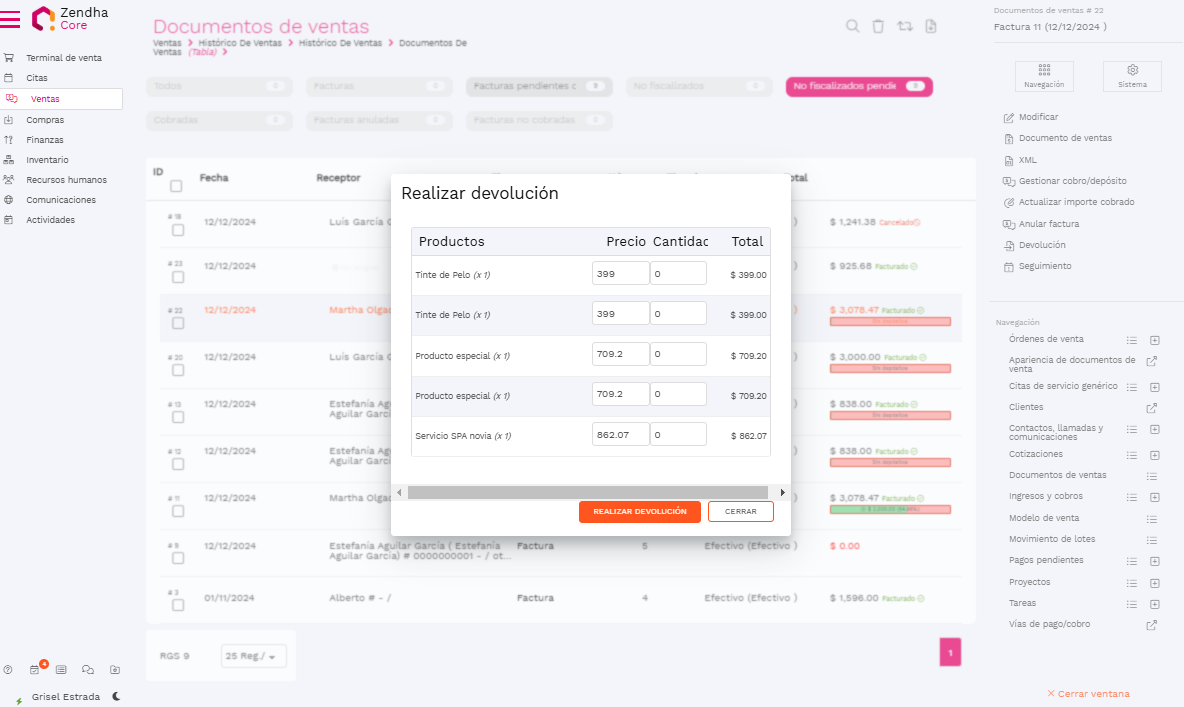Tick the checkbox for row #18
The image size is (1184, 707).
[178, 230]
